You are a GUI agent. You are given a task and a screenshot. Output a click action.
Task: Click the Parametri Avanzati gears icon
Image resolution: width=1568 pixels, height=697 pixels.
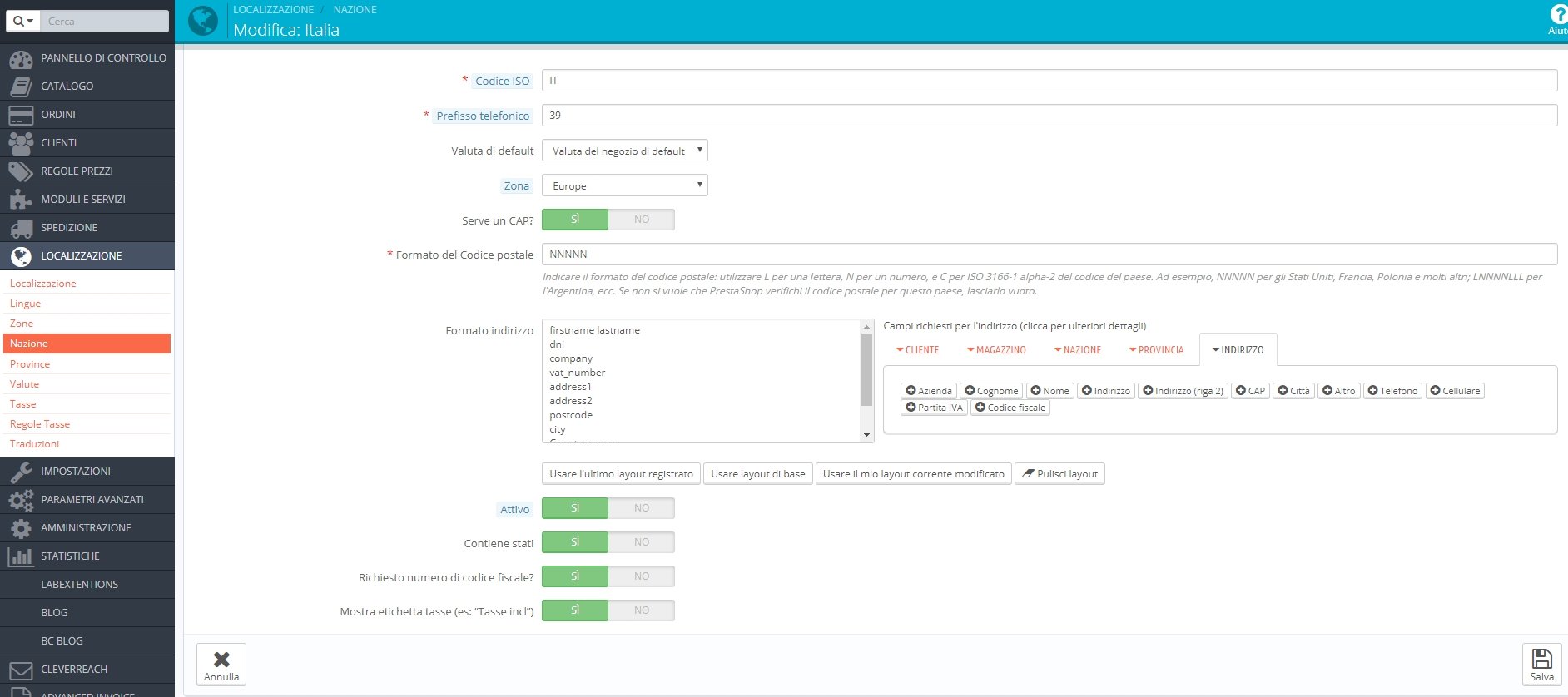click(x=21, y=500)
